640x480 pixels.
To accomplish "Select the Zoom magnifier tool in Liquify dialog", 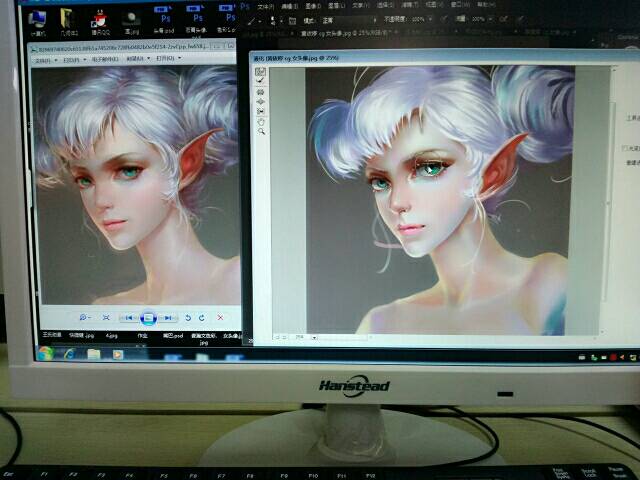I will (261, 131).
